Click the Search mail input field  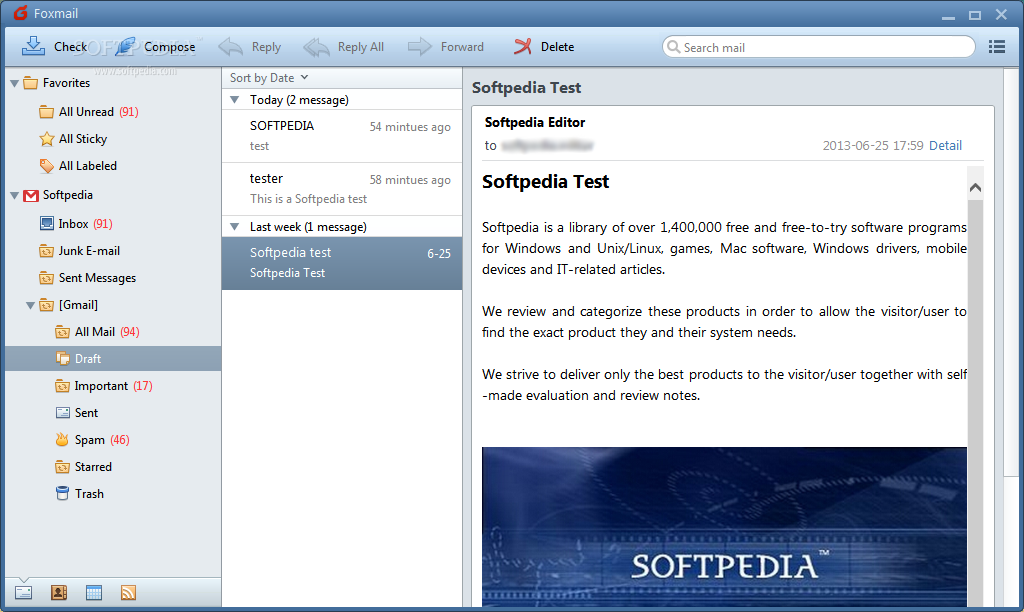click(819, 47)
